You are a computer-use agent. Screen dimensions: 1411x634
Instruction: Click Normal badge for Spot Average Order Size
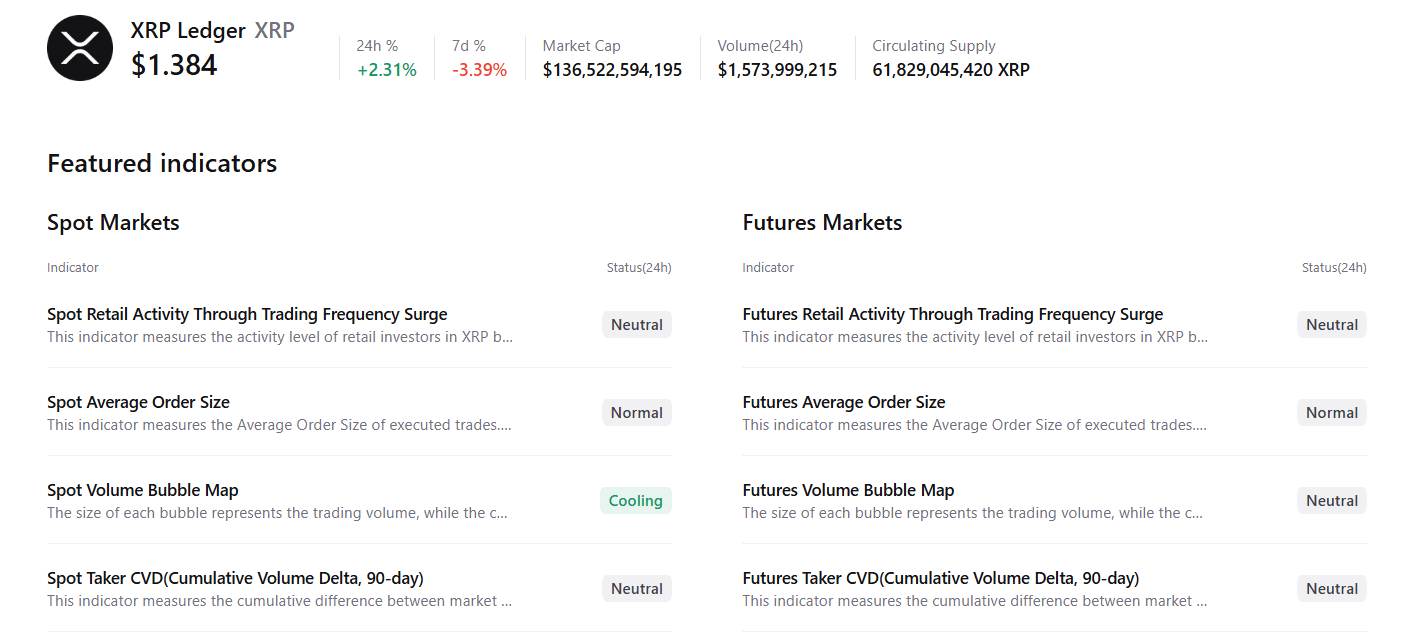(x=637, y=413)
